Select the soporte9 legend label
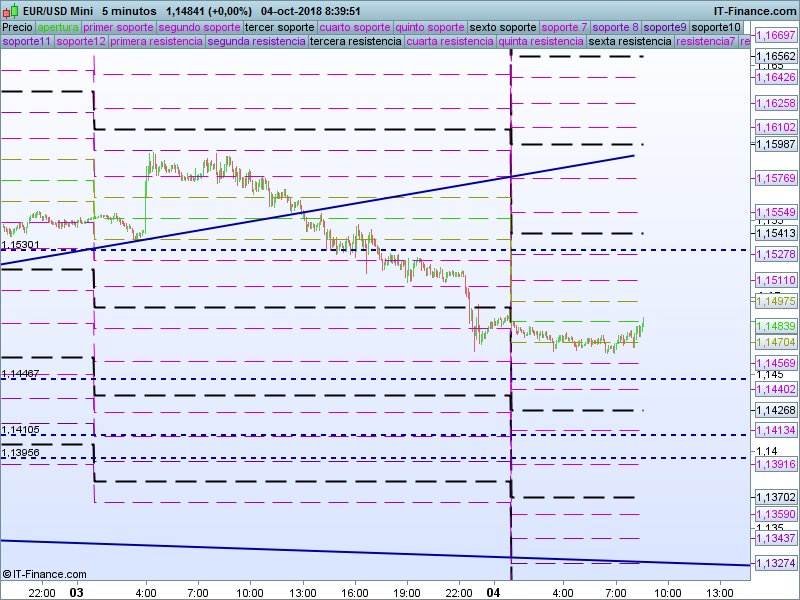 click(x=665, y=27)
